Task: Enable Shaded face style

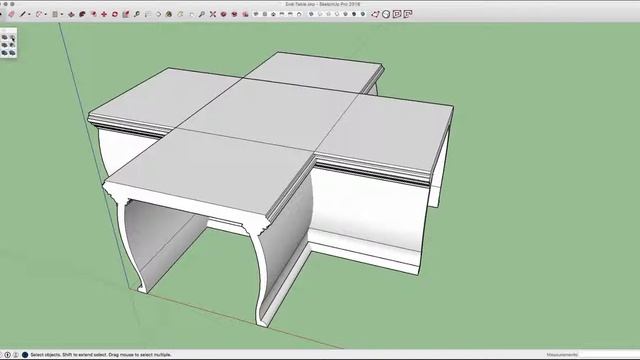Action: (346, 14)
